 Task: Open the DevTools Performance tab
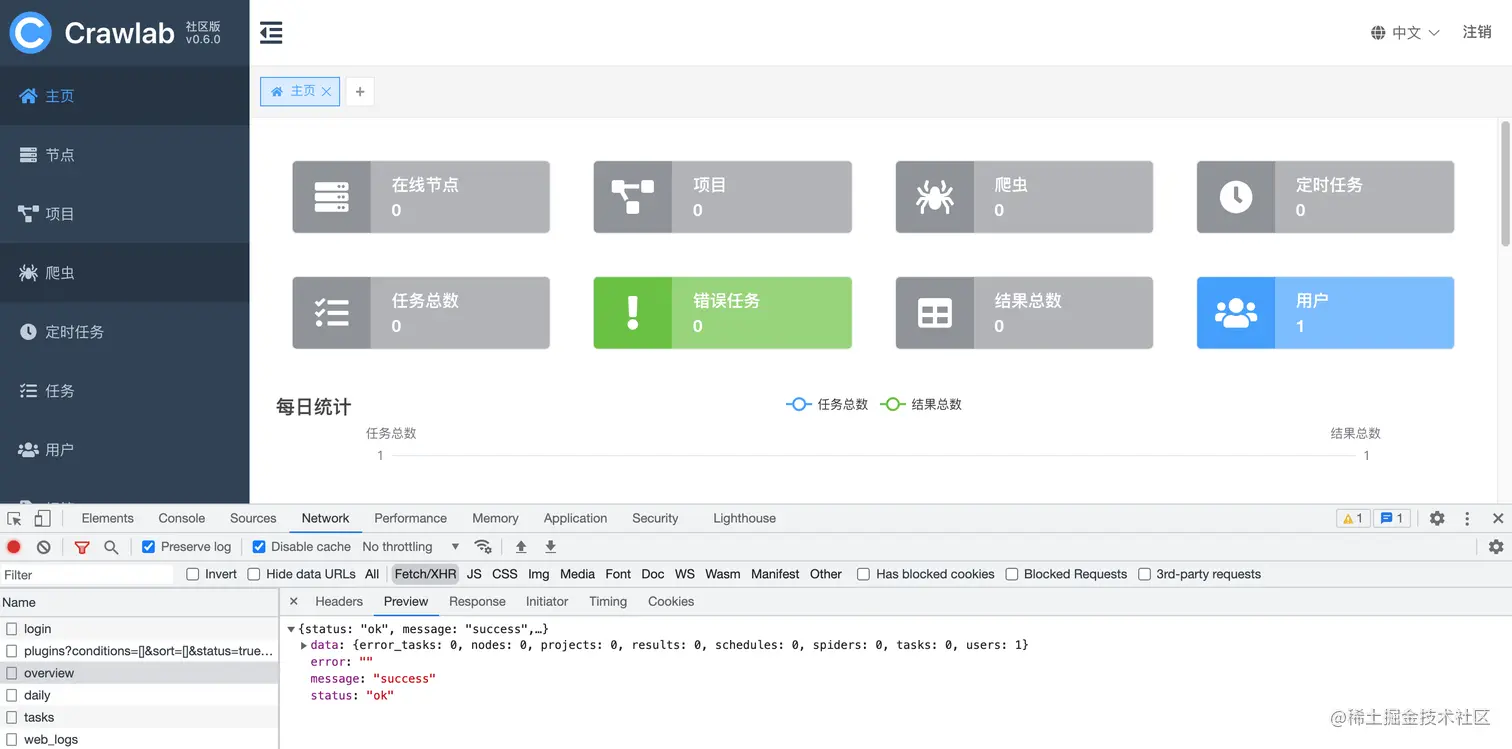click(410, 518)
